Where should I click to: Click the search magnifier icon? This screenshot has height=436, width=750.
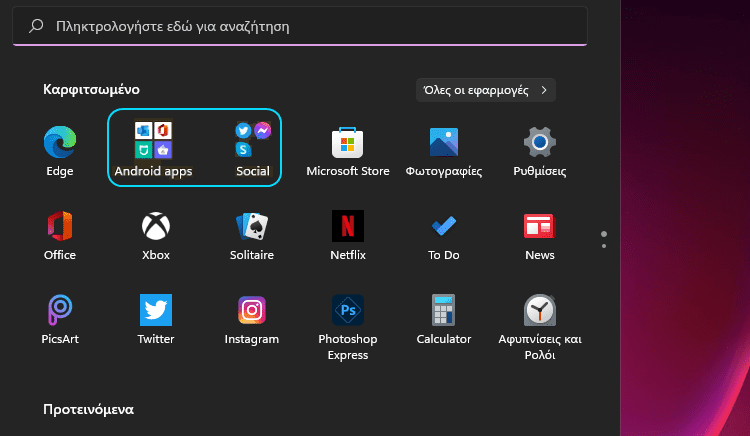coord(36,26)
